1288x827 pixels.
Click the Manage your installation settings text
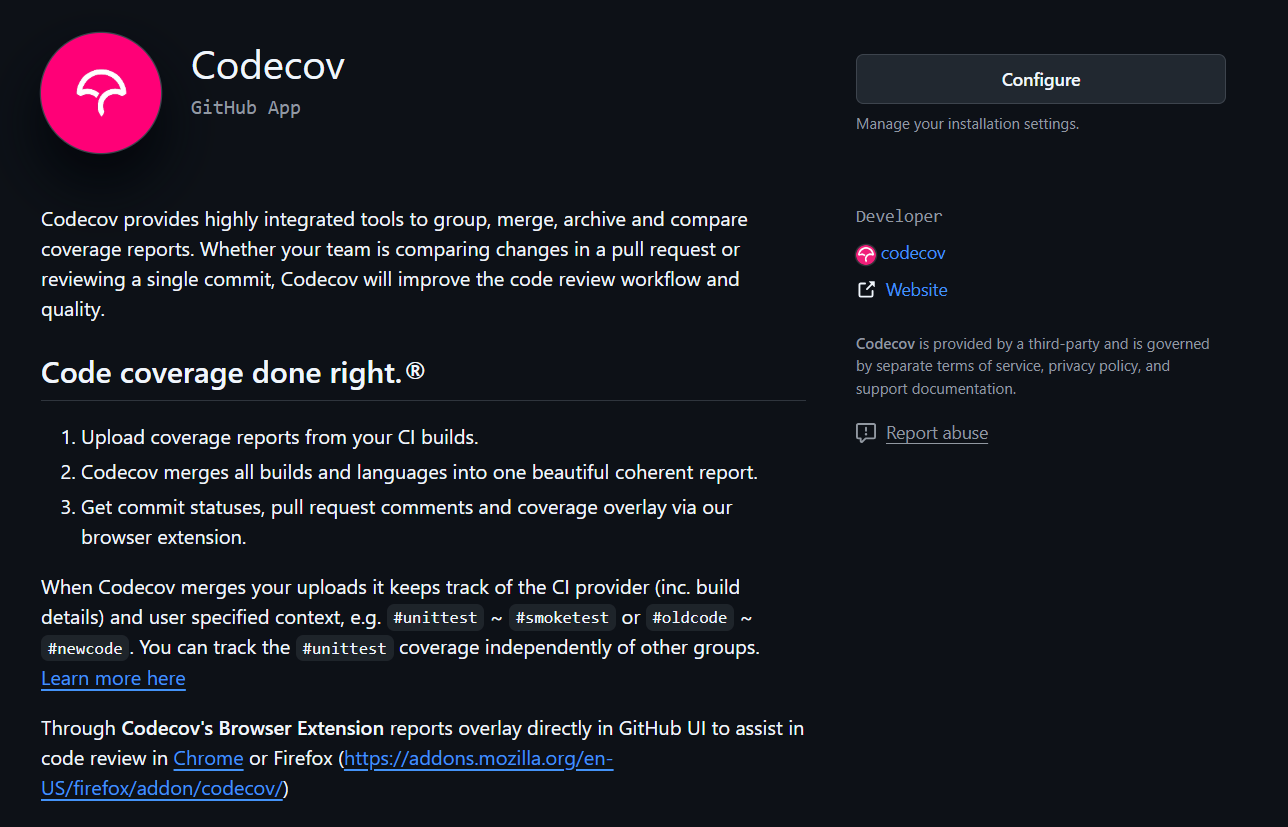click(x=967, y=123)
